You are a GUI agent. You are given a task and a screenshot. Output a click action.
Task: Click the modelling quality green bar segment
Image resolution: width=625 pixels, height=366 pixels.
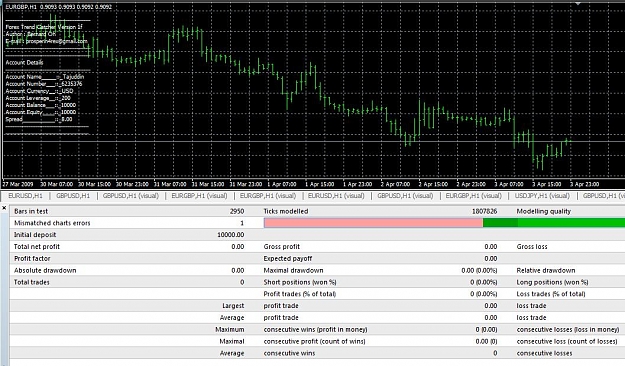click(x=554, y=223)
